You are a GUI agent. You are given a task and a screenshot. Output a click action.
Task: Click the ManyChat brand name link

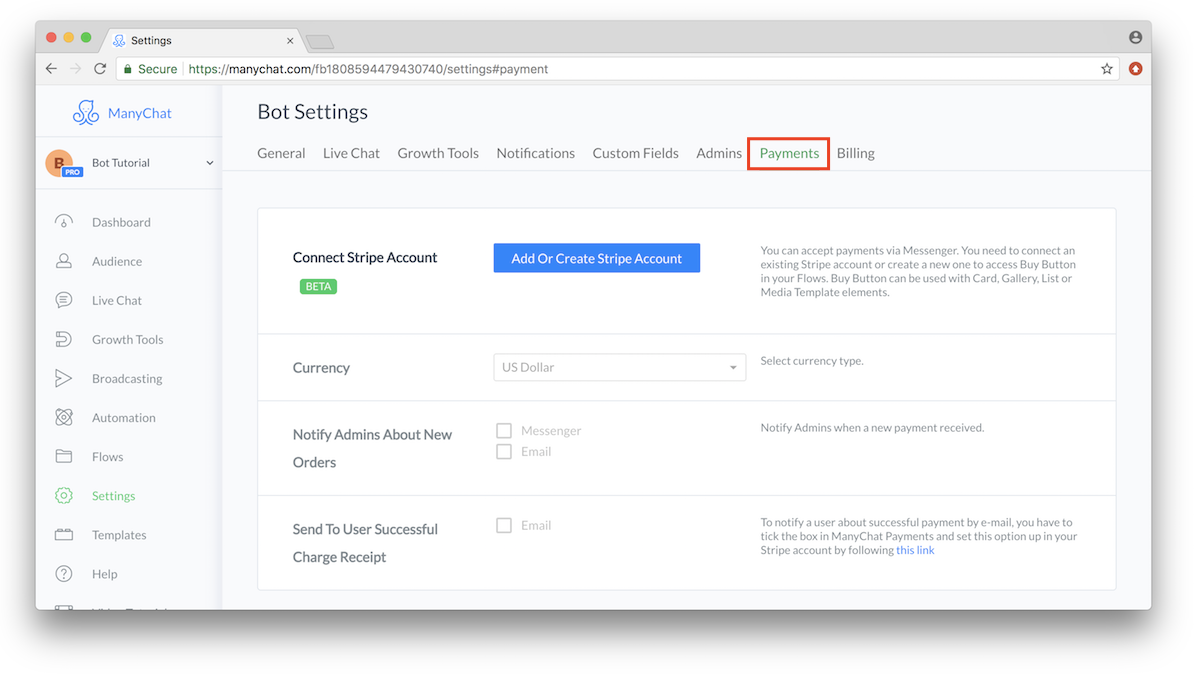(x=140, y=113)
